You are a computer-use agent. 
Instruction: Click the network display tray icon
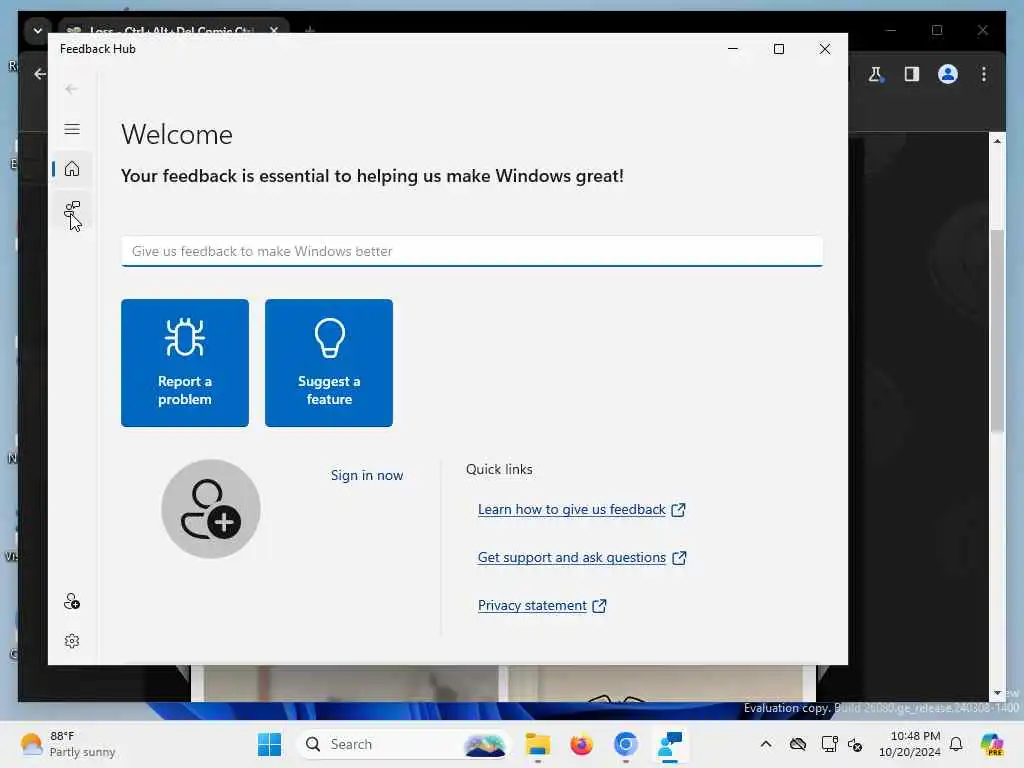tap(829, 744)
